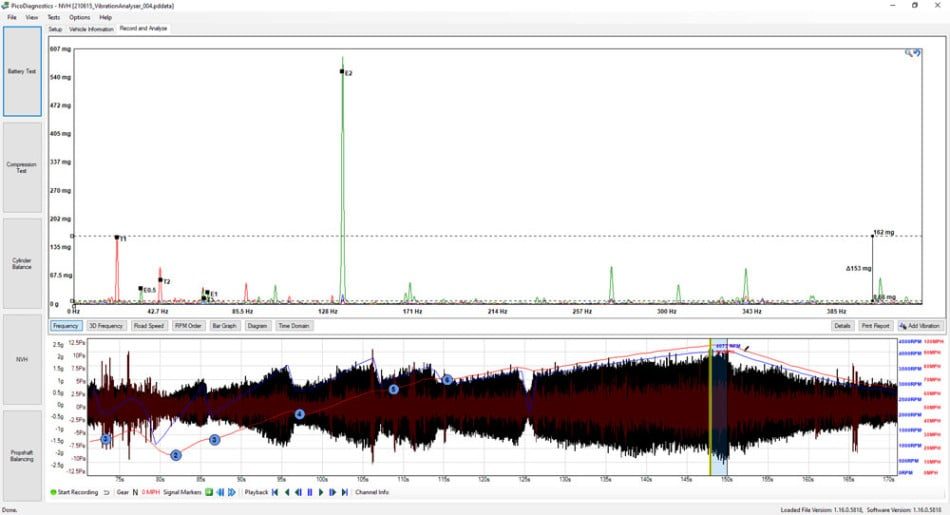950x515 pixels.
Task: Click the dashed 162 mg ruler handle on left axis
Action: coord(72,236)
